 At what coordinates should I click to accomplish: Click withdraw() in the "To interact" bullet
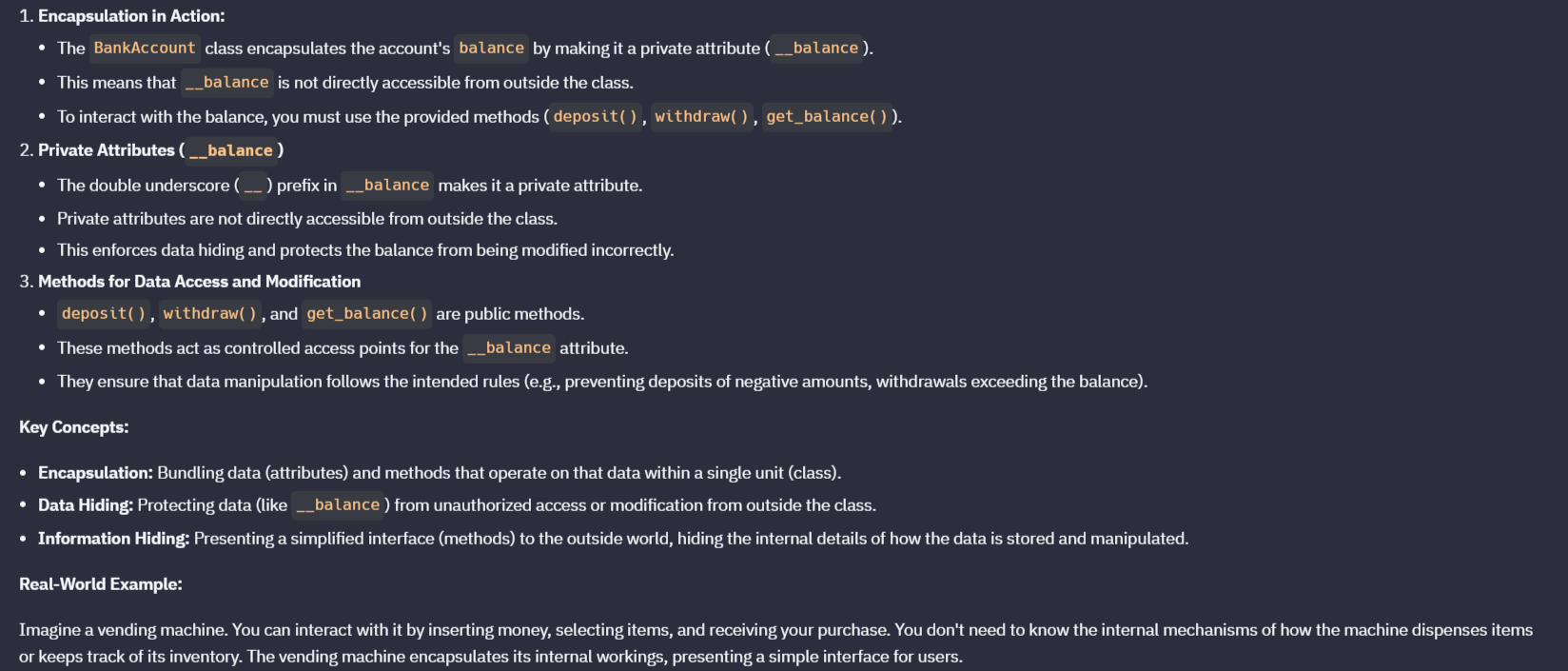pyautogui.click(x=701, y=117)
